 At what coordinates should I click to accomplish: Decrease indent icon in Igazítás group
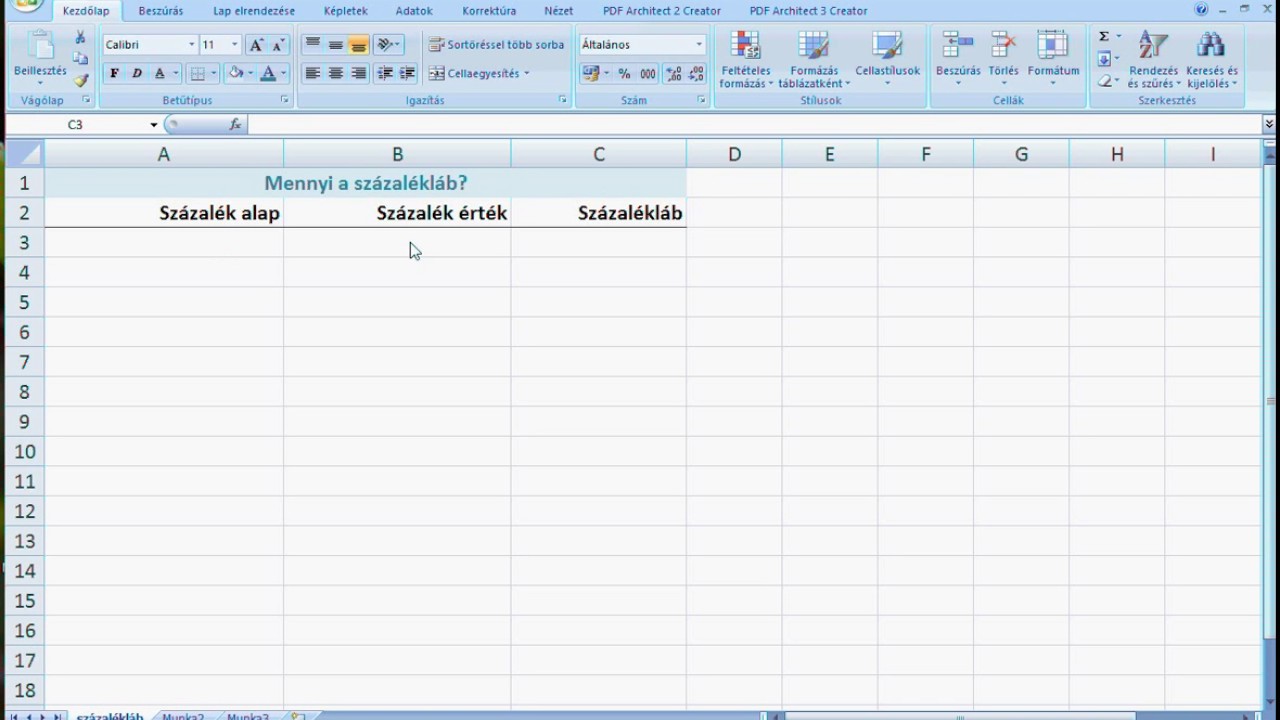[x=385, y=73]
